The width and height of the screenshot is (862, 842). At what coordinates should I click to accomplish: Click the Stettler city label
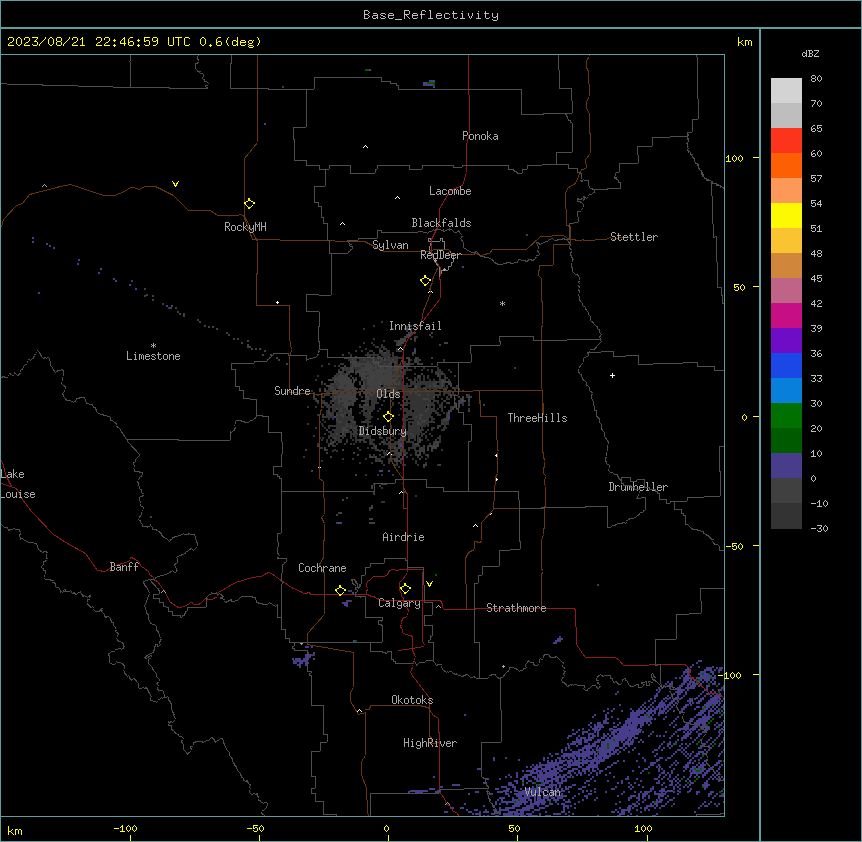(x=633, y=237)
